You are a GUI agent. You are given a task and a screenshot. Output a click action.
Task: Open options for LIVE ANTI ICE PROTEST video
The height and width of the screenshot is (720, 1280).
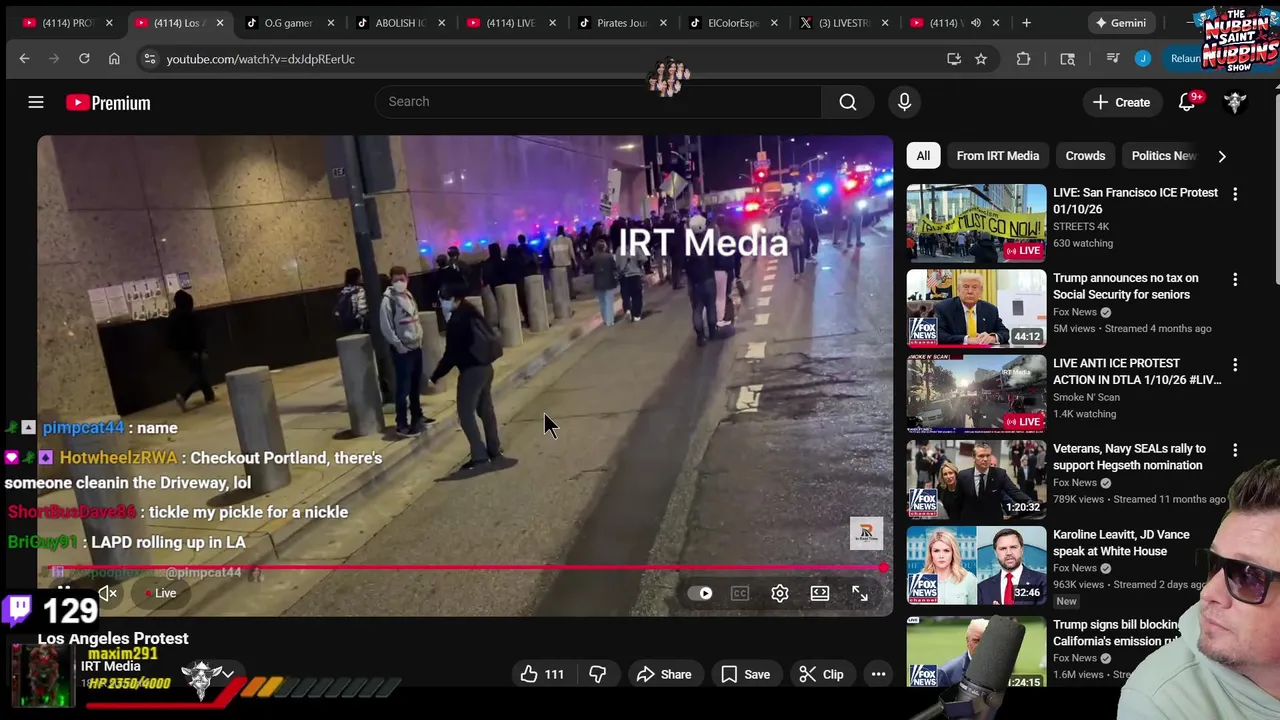pos(1235,365)
